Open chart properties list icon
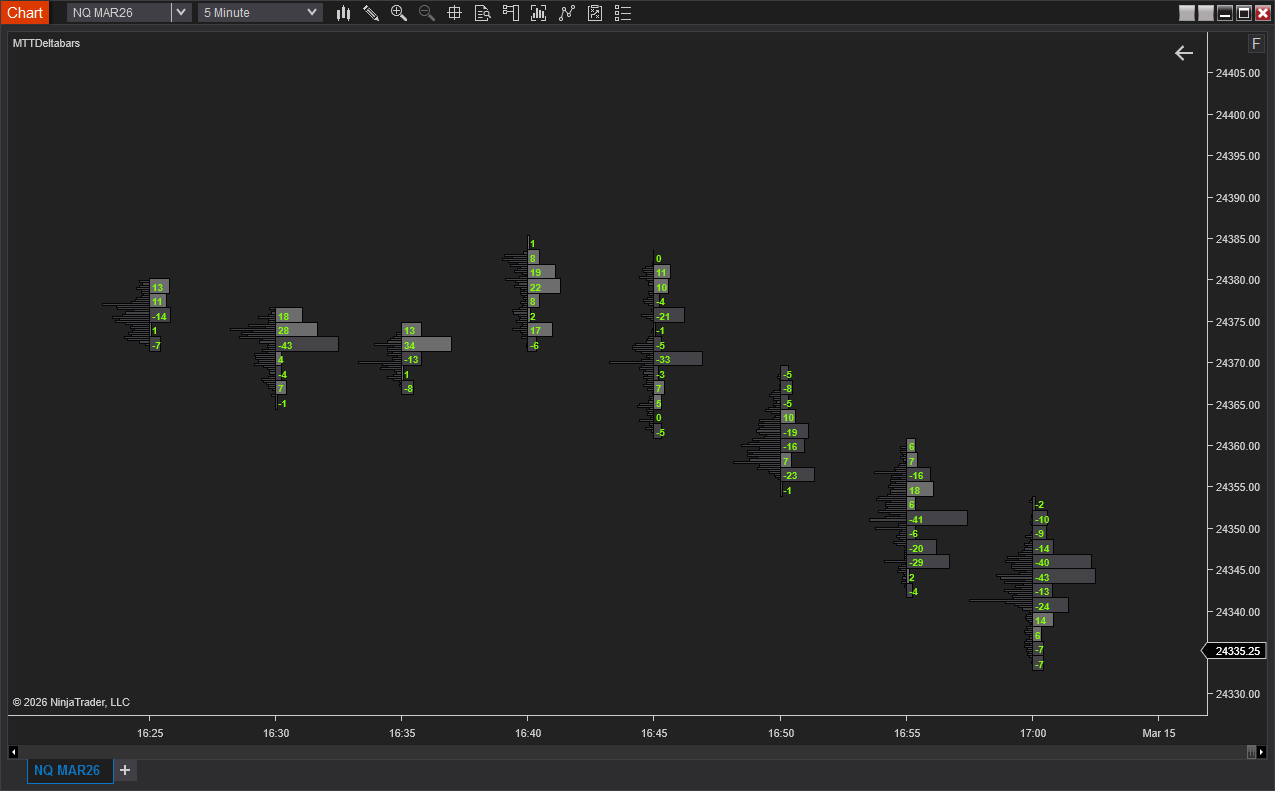The height and width of the screenshot is (791, 1275). click(623, 13)
